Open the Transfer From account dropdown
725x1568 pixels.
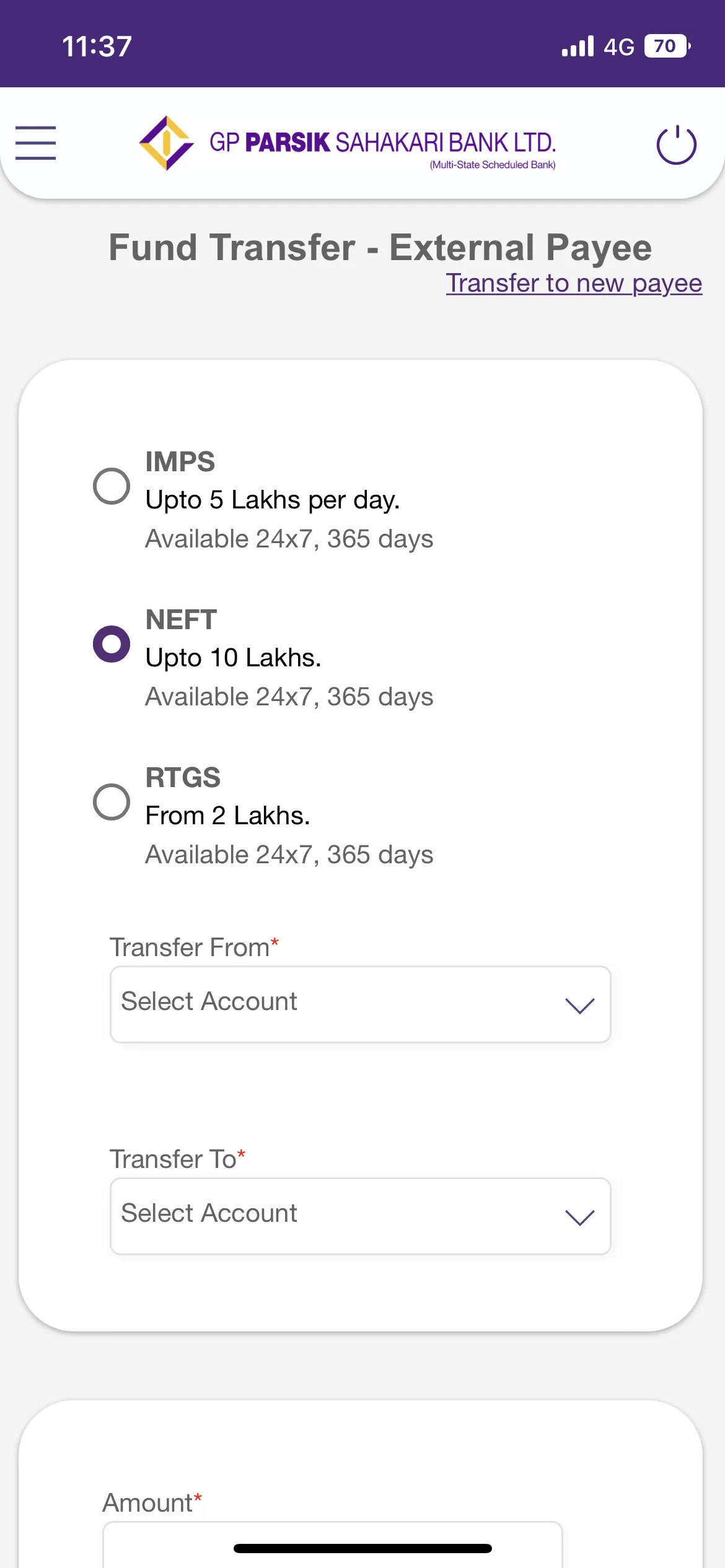click(x=359, y=1004)
